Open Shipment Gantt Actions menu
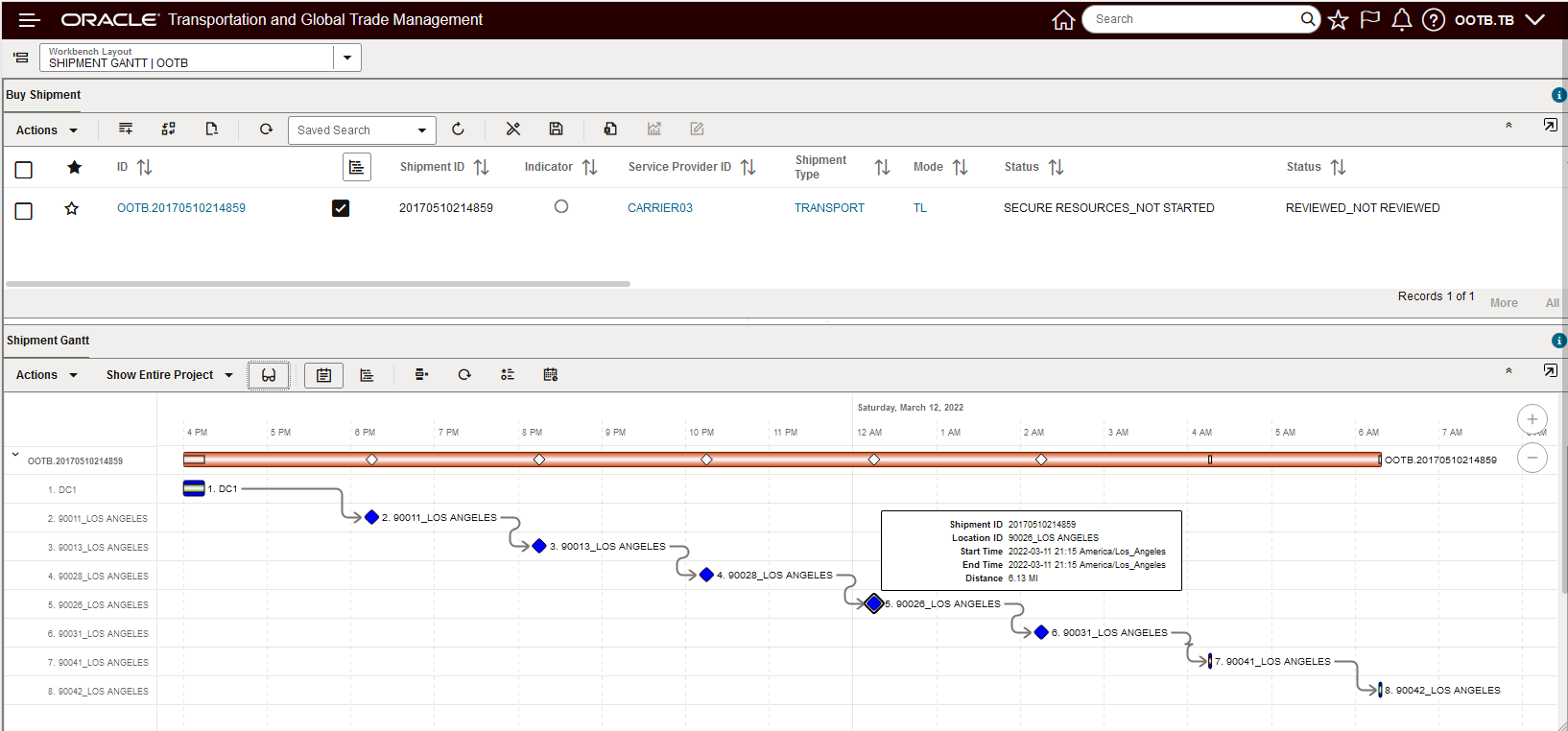Viewport: 1568px width, 731px height. (47, 375)
